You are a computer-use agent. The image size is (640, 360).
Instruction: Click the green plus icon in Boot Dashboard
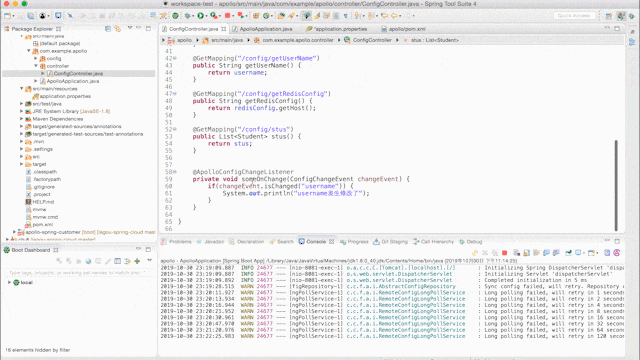137,261
